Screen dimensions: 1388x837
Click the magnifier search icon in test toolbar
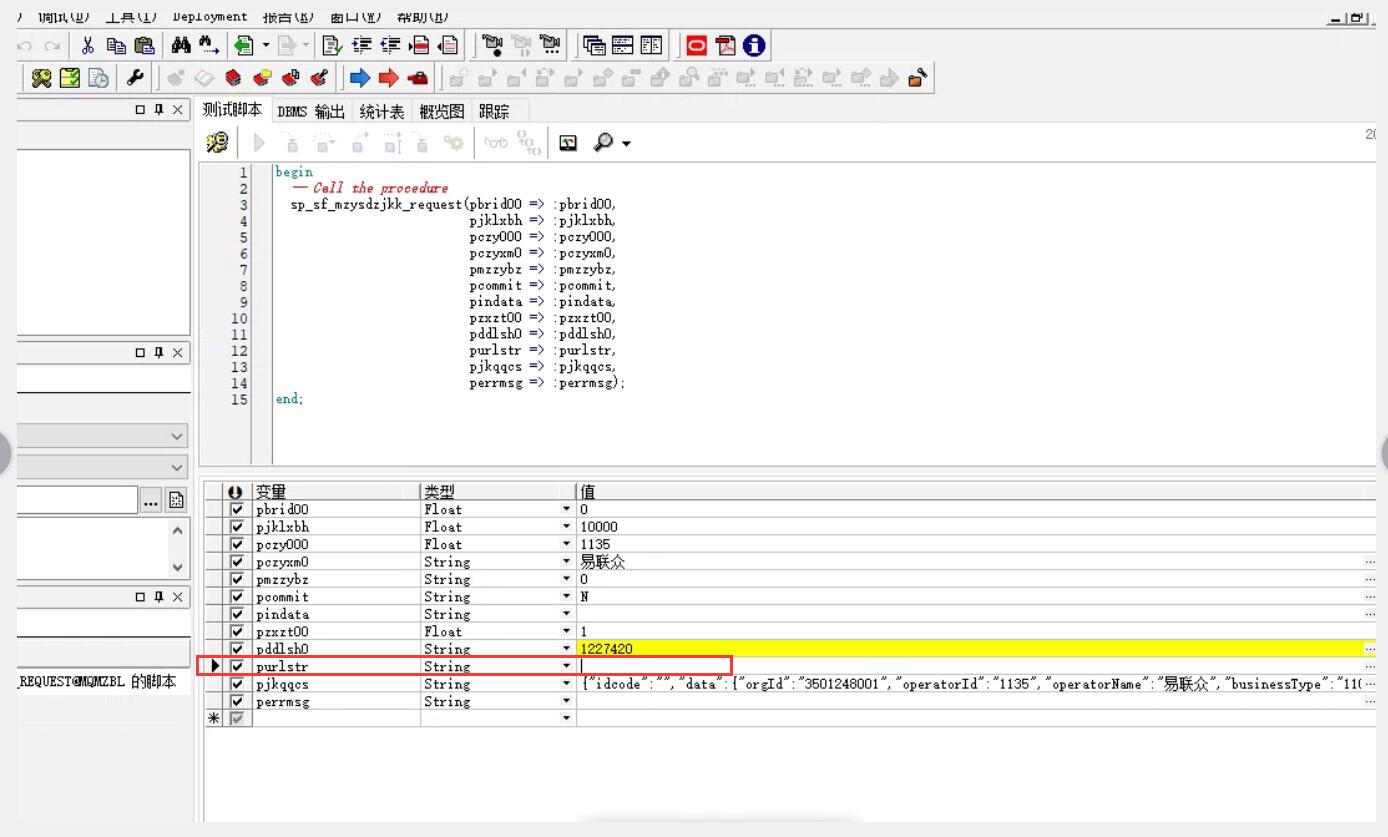coord(604,143)
